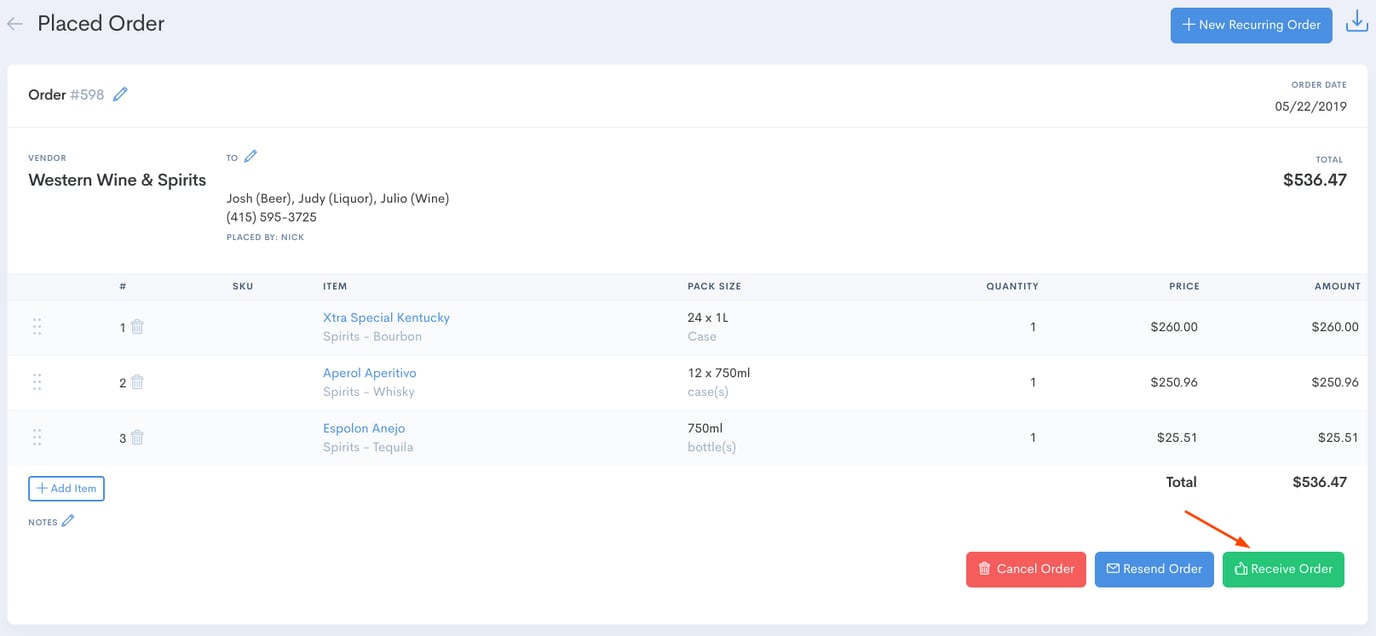Click the Add Item button
This screenshot has height=636, width=1376.
[66, 488]
